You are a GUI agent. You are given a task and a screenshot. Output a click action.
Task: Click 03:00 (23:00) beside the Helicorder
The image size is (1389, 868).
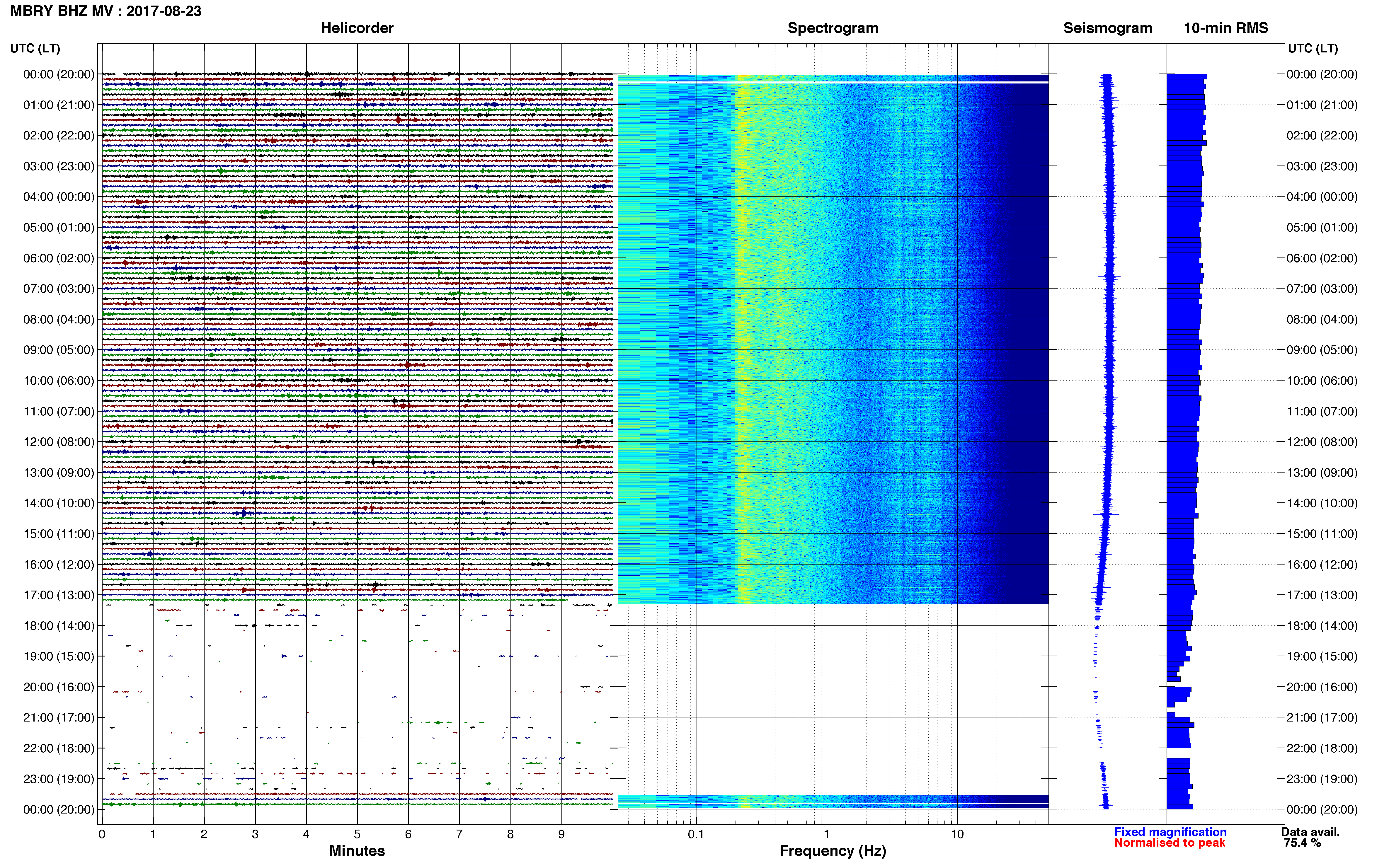[x=59, y=166]
